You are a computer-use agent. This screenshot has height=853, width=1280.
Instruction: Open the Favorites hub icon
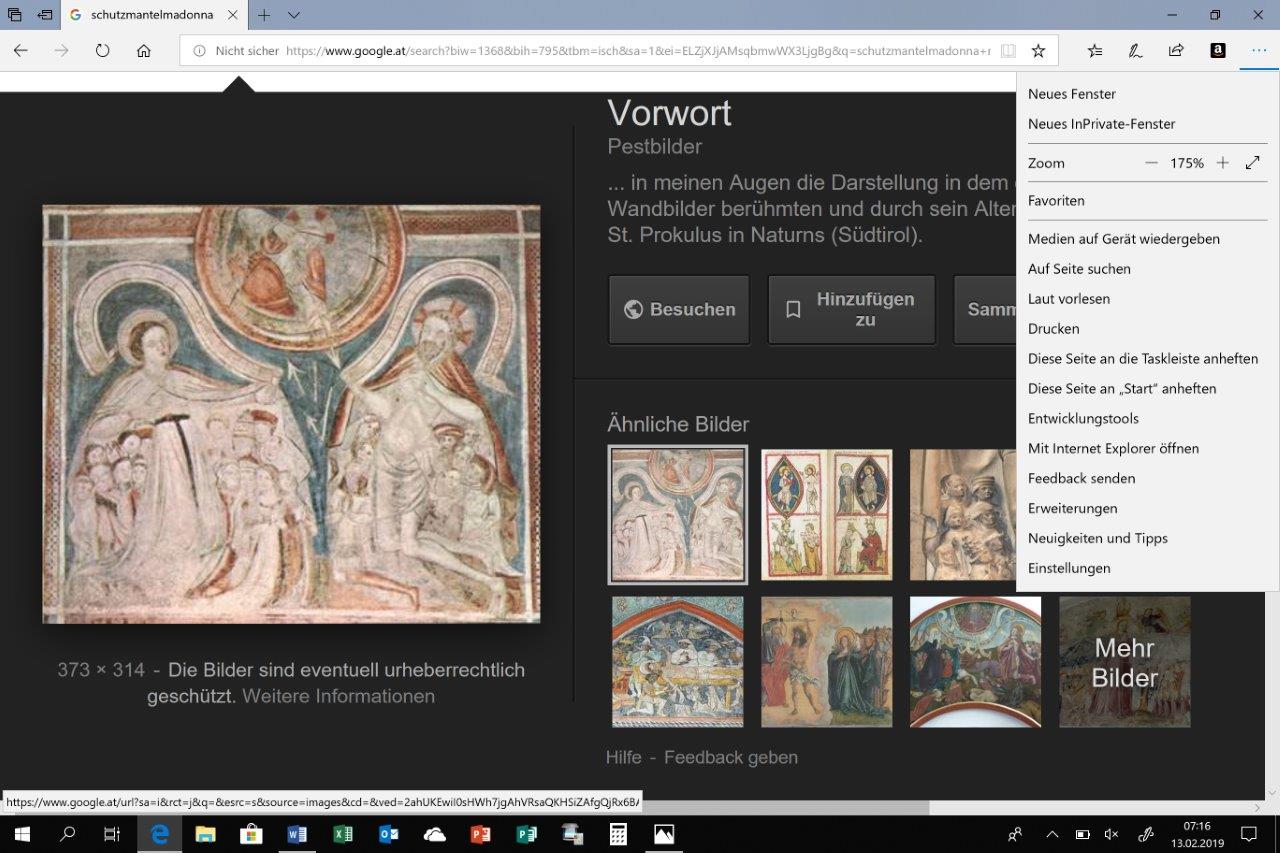1095,51
